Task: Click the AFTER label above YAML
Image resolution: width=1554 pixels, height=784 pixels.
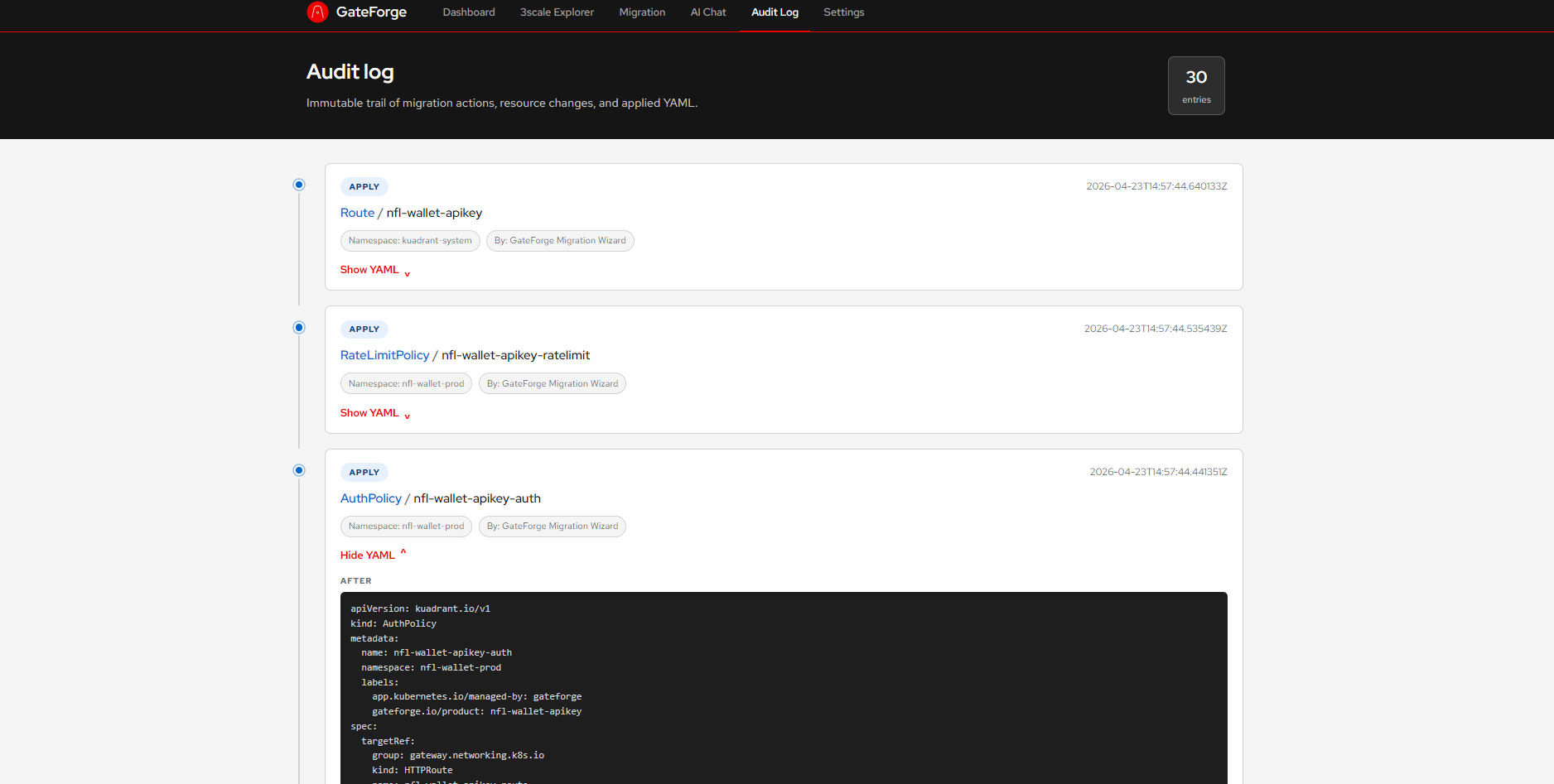Action: [x=356, y=581]
